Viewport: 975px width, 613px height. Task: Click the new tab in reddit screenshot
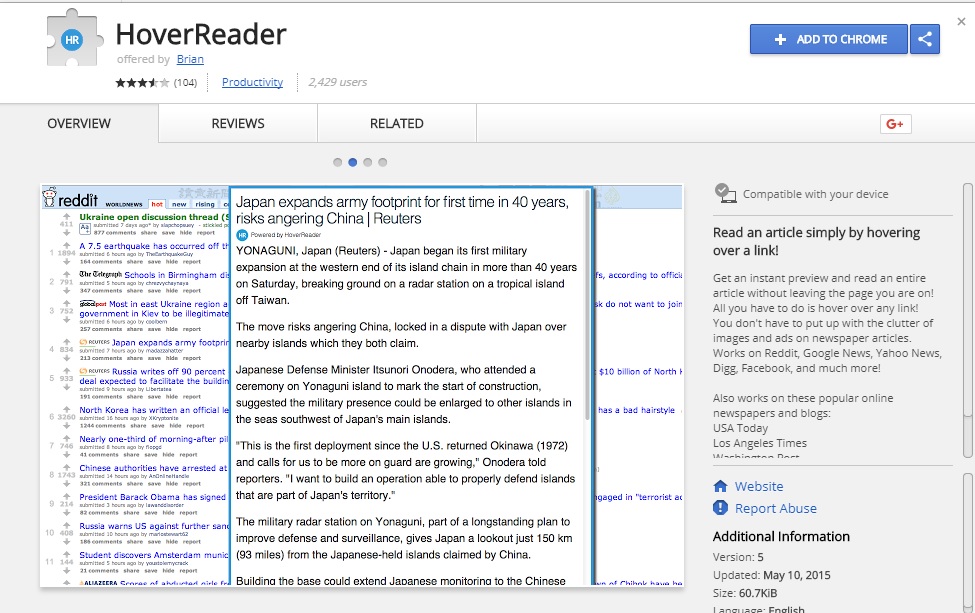[179, 204]
